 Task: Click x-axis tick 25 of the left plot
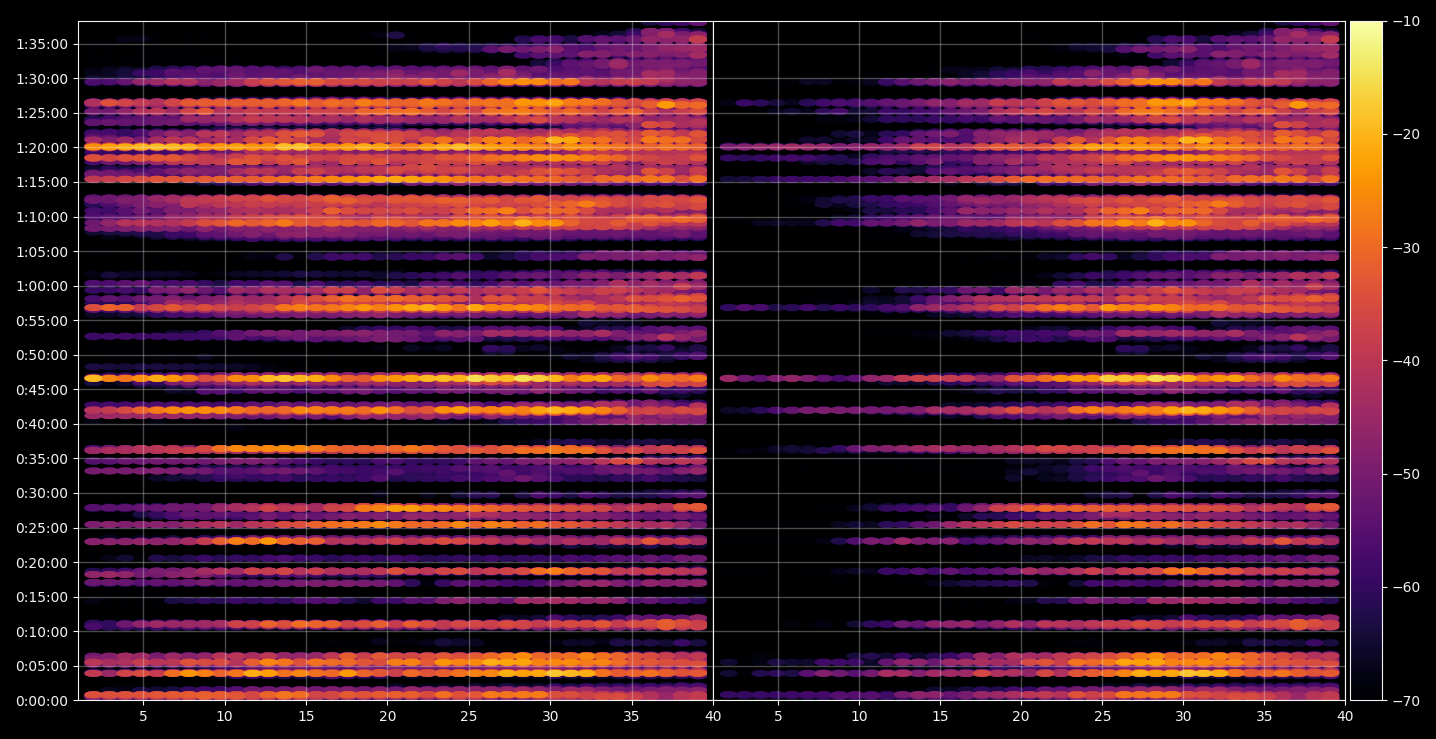coord(469,716)
